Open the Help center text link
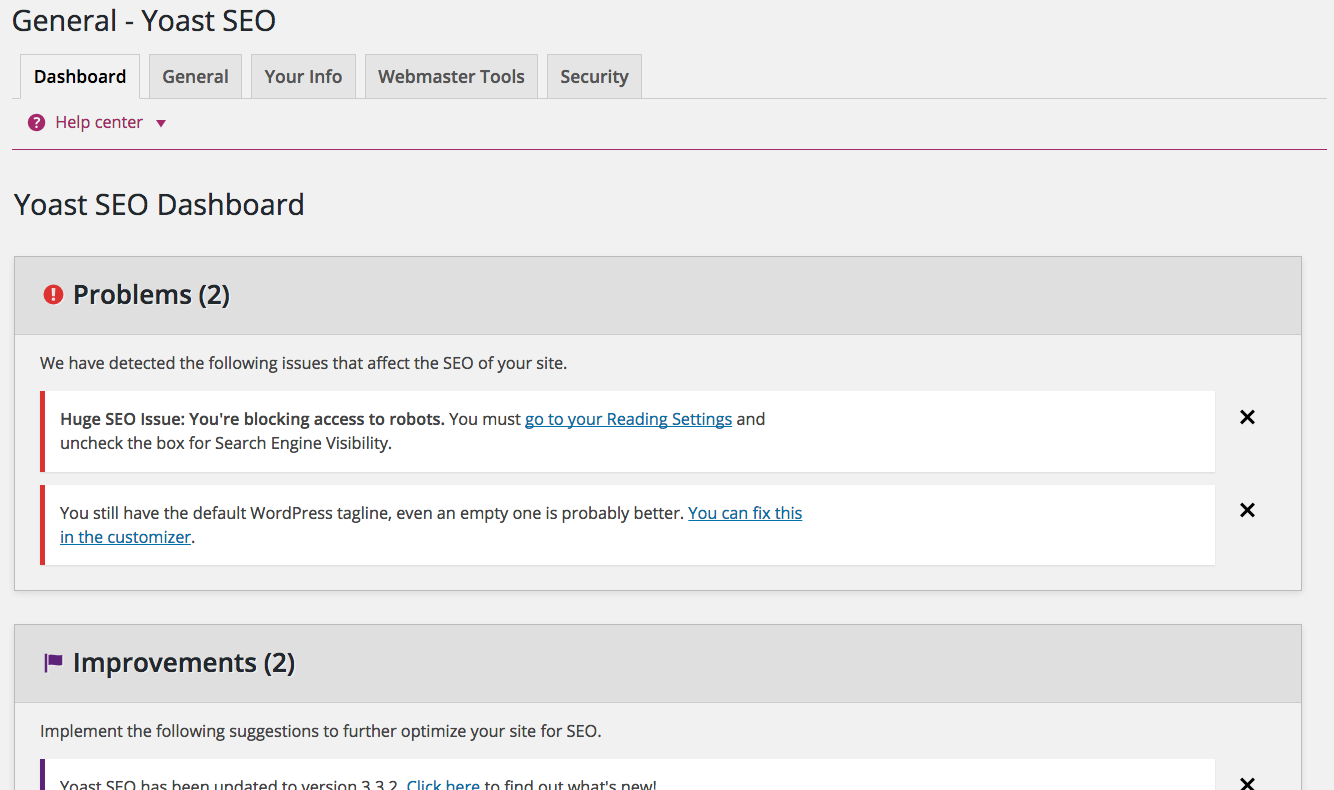 point(98,123)
